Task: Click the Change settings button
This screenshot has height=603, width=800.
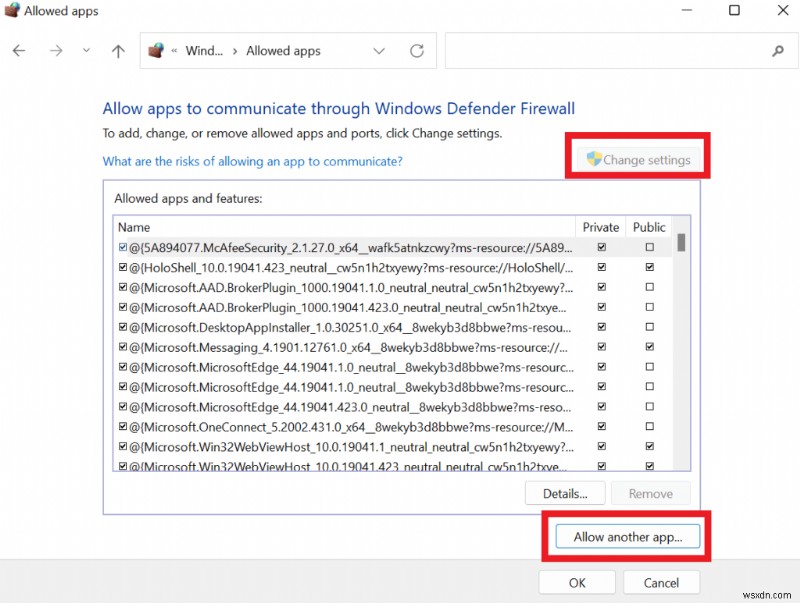Action: (638, 160)
